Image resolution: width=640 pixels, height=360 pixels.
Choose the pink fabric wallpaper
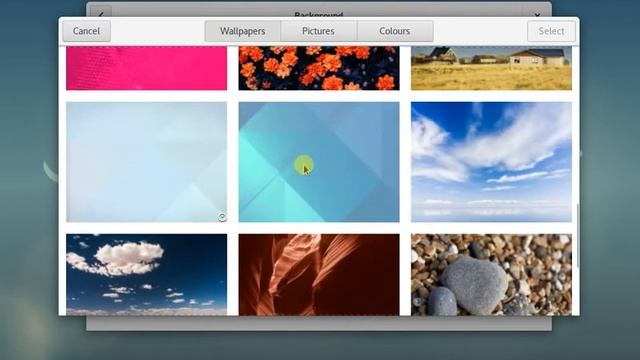(x=147, y=68)
